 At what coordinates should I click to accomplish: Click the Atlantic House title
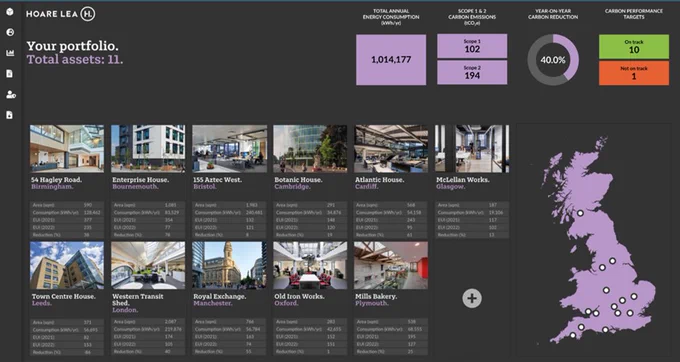coord(380,179)
